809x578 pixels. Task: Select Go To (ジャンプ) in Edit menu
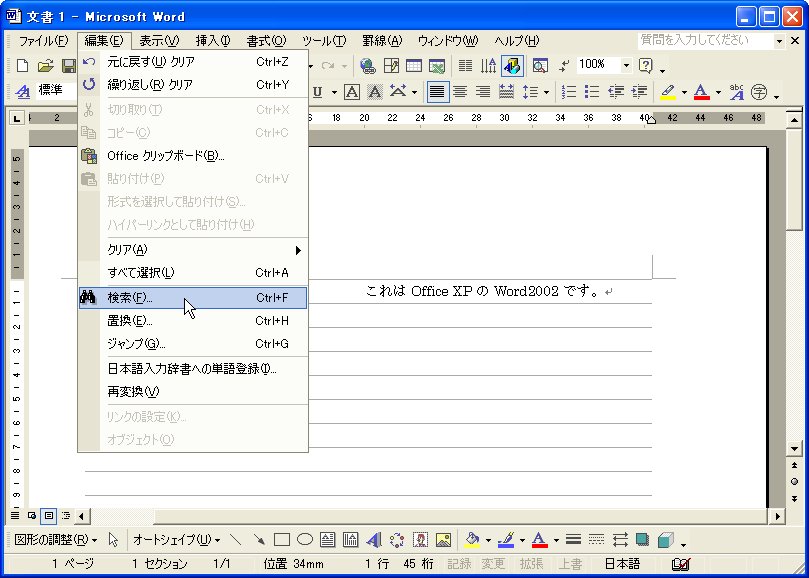coord(193,344)
